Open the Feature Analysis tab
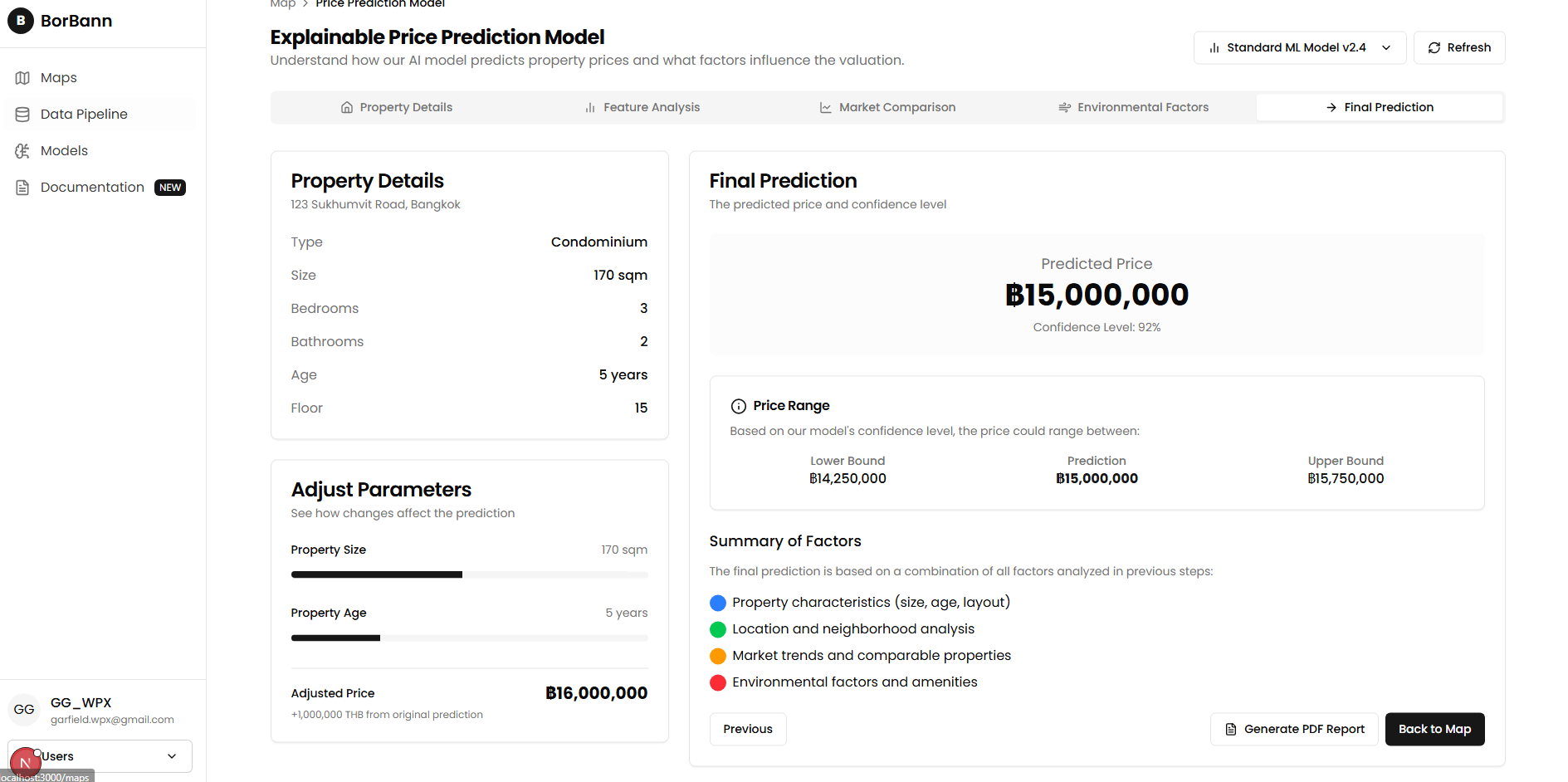This screenshot has width=1568, height=782. coord(642,108)
